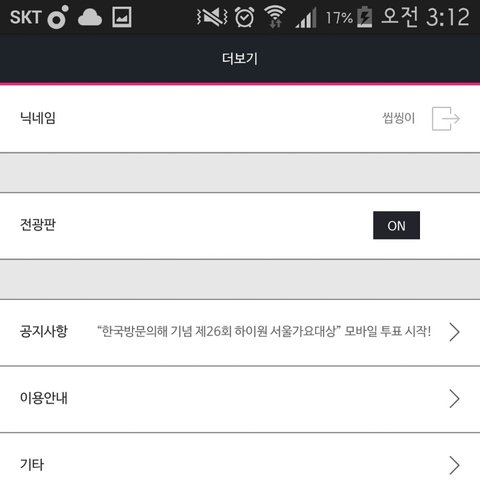This screenshot has height=480, width=480.
Task: Tap the cloud icon in status bar
Action: point(90,17)
